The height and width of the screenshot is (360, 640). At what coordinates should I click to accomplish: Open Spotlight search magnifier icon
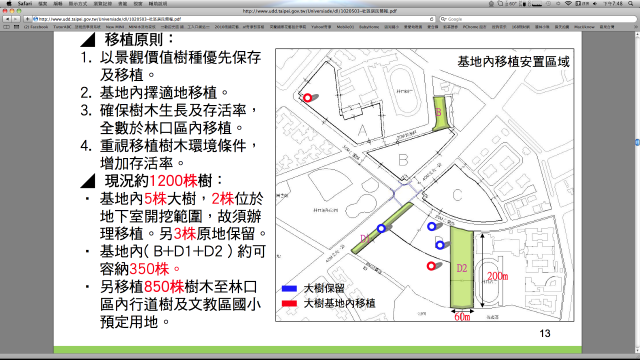pyautogui.click(x=631, y=3)
